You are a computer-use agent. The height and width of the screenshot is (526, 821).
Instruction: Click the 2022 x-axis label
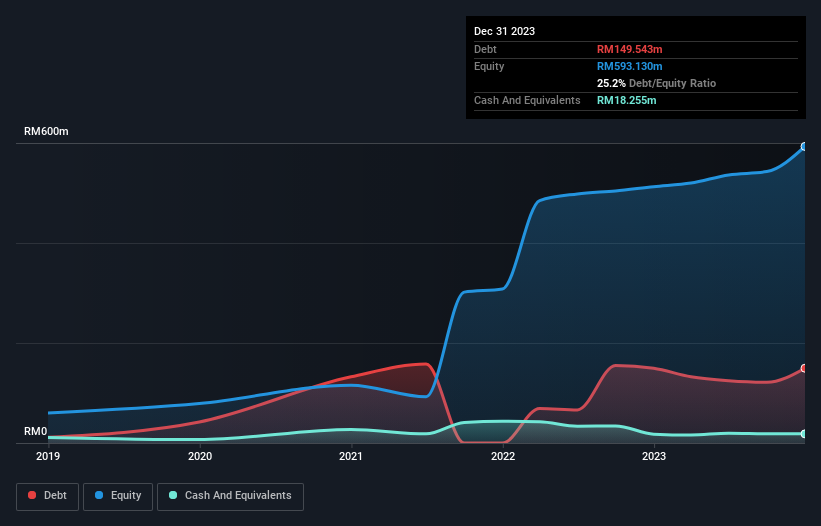503,456
